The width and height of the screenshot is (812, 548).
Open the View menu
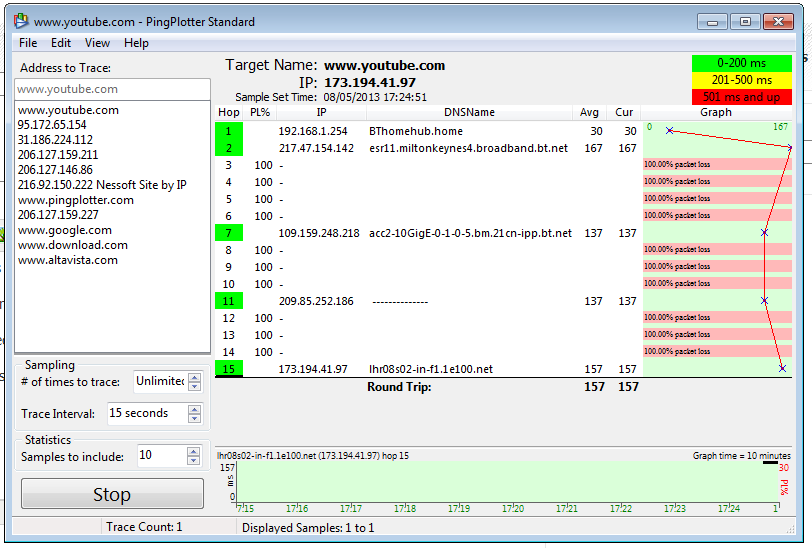[97, 43]
